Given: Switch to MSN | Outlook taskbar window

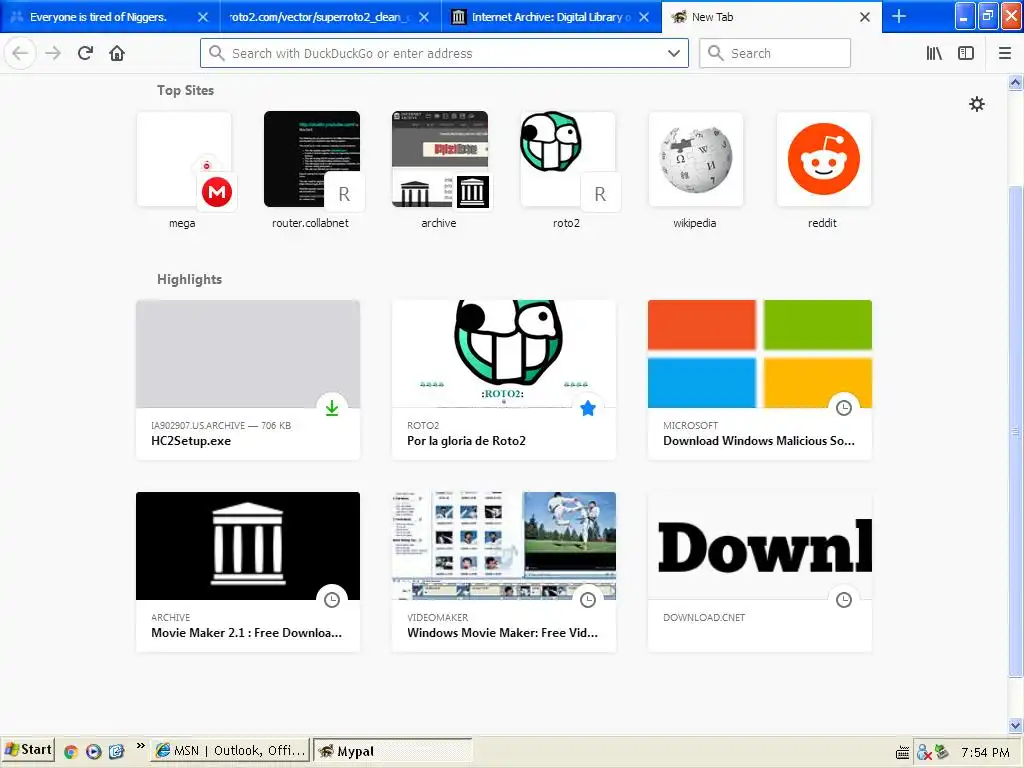Looking at the screenshot, I should [229, 751].
